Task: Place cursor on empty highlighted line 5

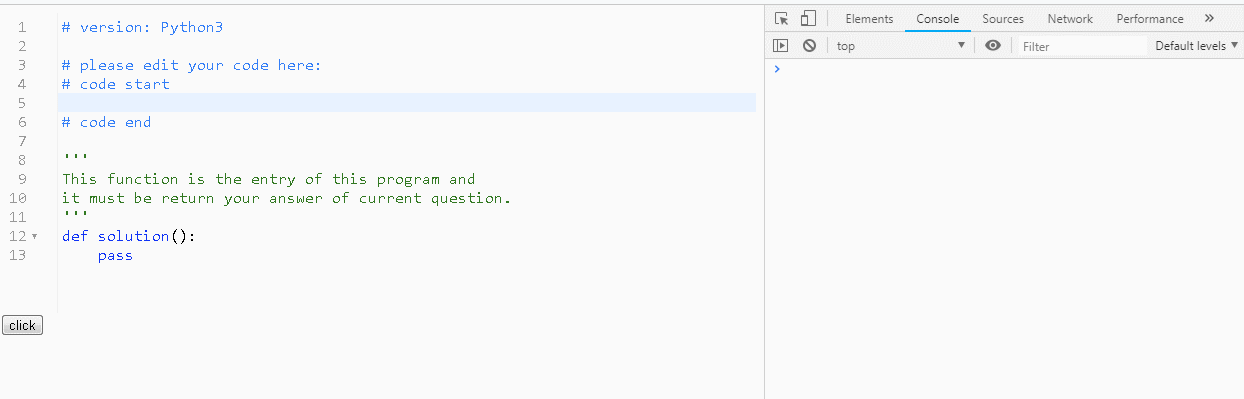Action: click(407, 103)
